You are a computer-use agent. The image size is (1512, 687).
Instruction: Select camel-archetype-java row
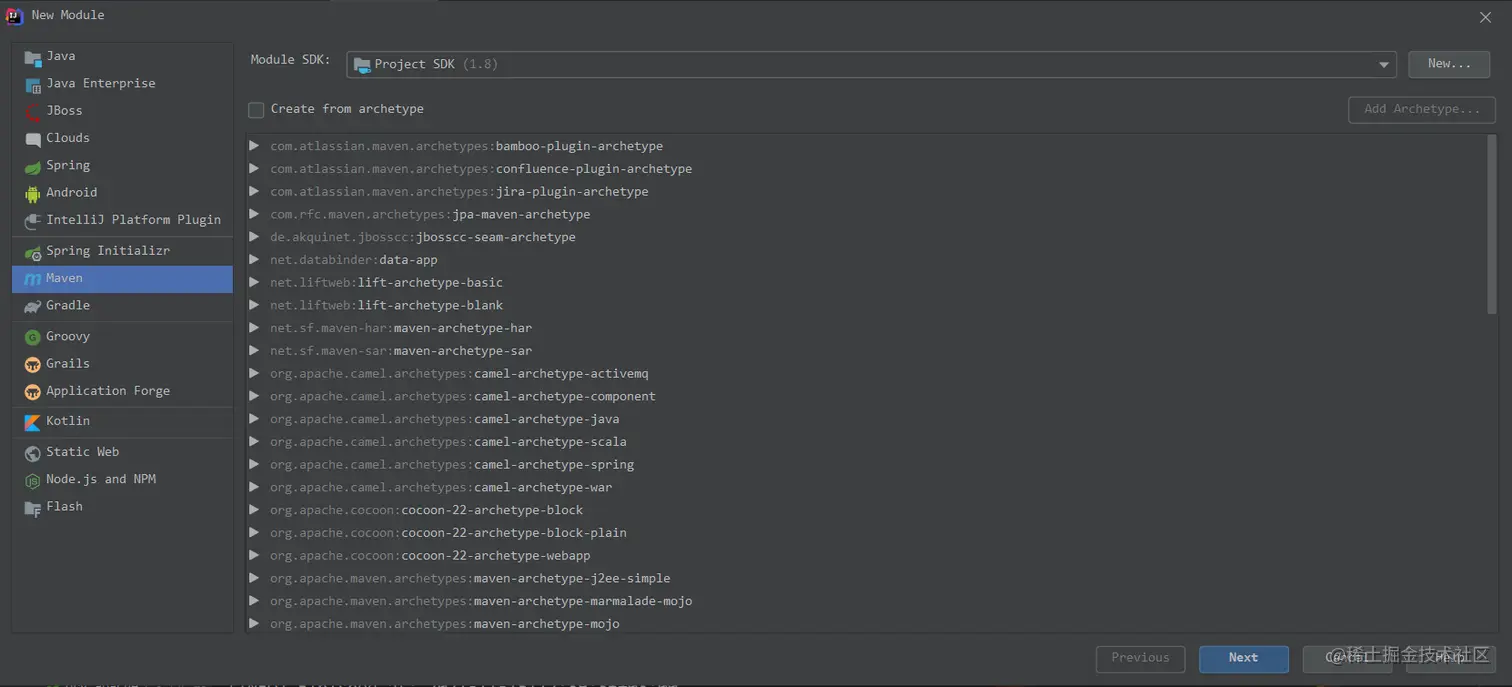(x=867, y=419)
